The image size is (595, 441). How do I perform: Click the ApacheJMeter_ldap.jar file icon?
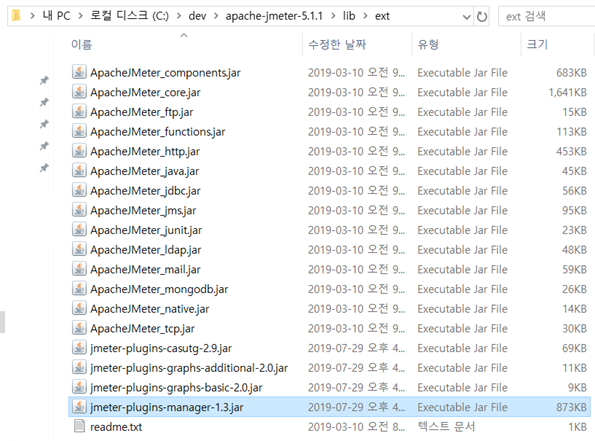(x=79, y=249)
